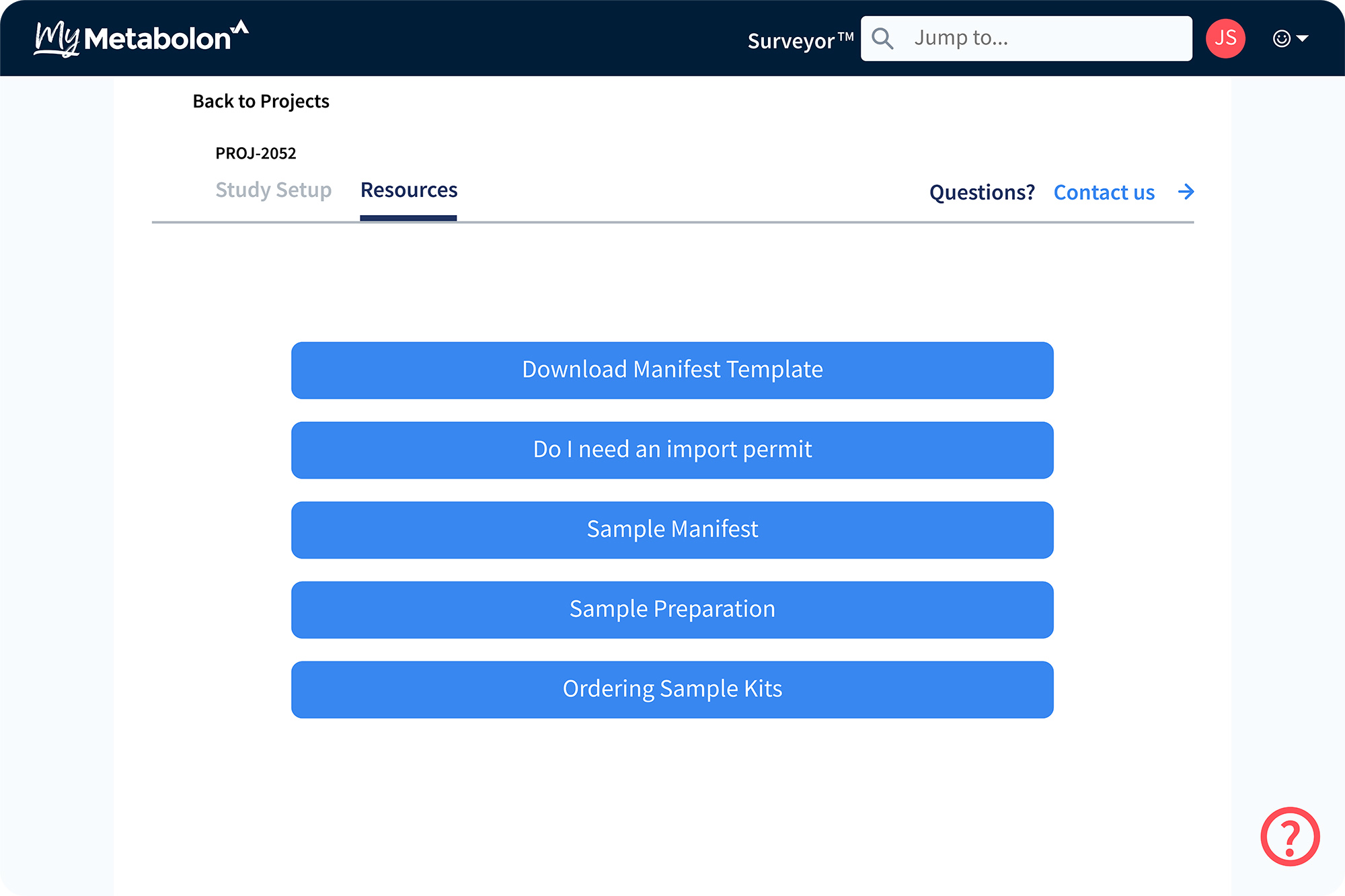Open the Surveyor™ link in header
Viewport: 1345px width, 896px height.
coord(800,40)
